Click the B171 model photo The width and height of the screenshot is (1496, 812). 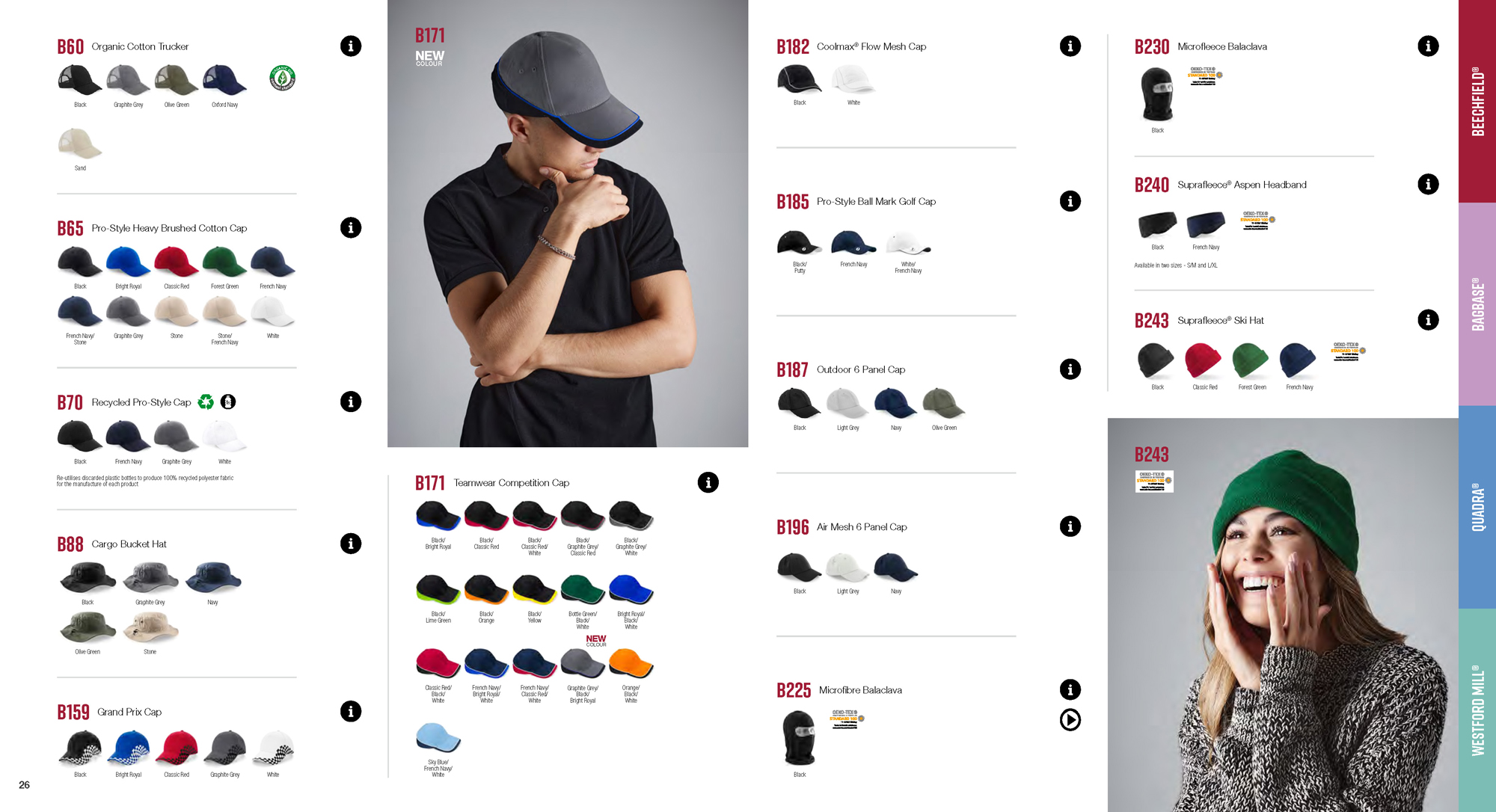[567, 224]
